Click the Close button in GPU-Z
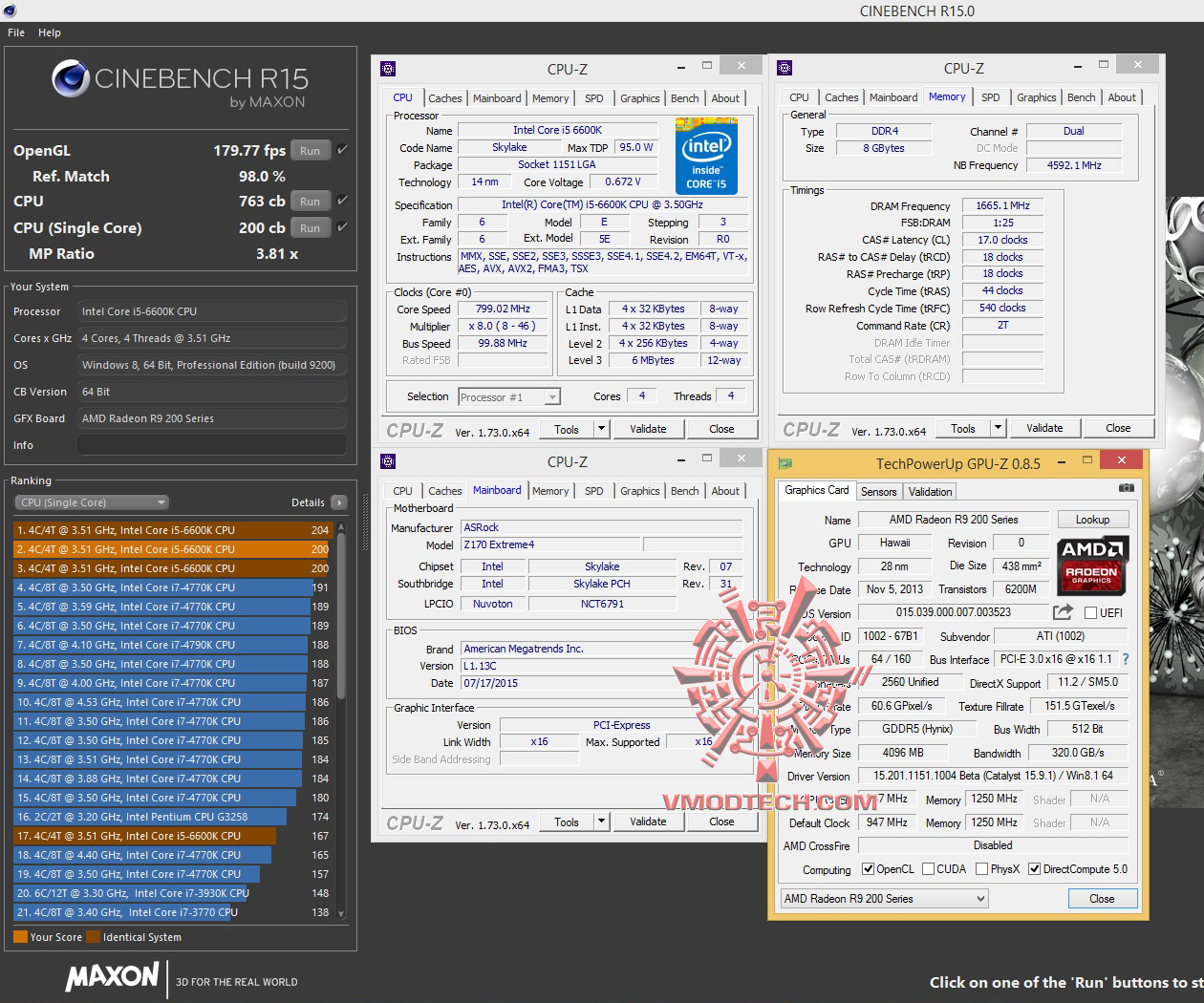Image resolution: width=1204 pixels, height=1003 pixels. click(1102, 899)
